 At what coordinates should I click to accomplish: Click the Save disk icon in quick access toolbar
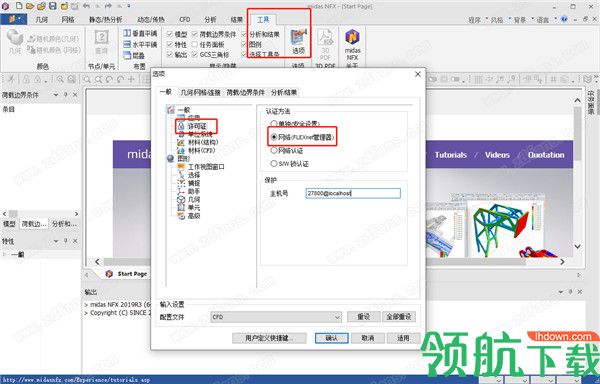pos(53,6)
